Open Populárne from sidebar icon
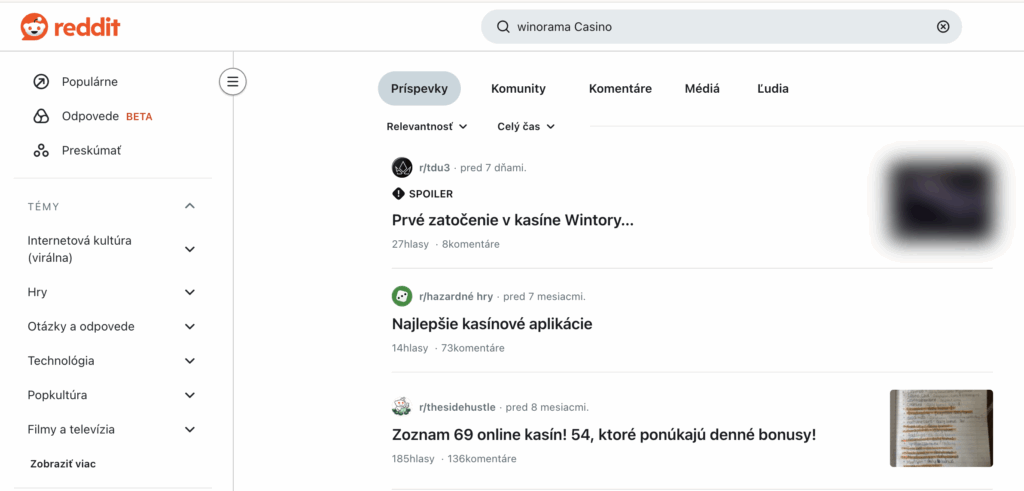Image resolution: width=1024 pixels, height=491 pixels. coord(41,82)
